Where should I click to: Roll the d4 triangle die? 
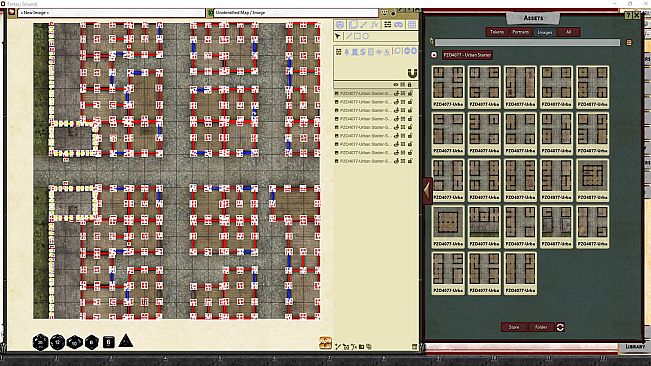pos(125,341)
